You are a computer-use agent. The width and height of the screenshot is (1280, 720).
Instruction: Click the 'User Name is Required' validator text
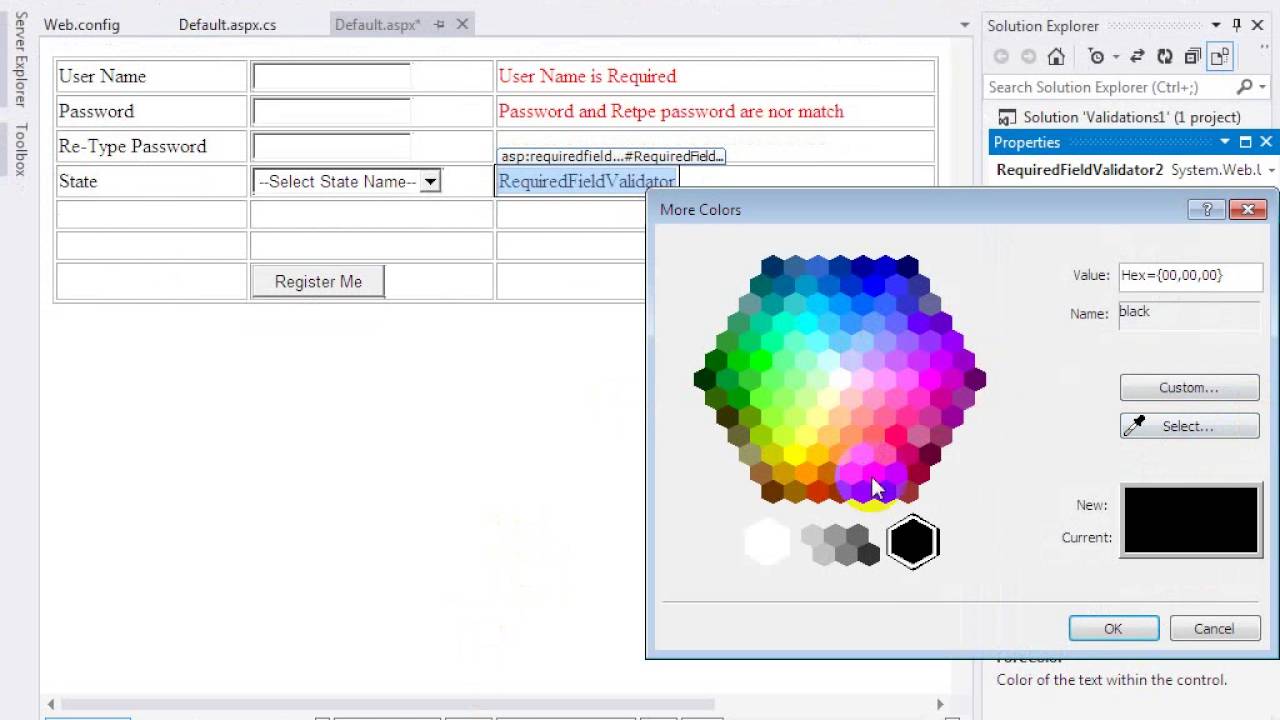pyautogui.click(x=587, y=76)
